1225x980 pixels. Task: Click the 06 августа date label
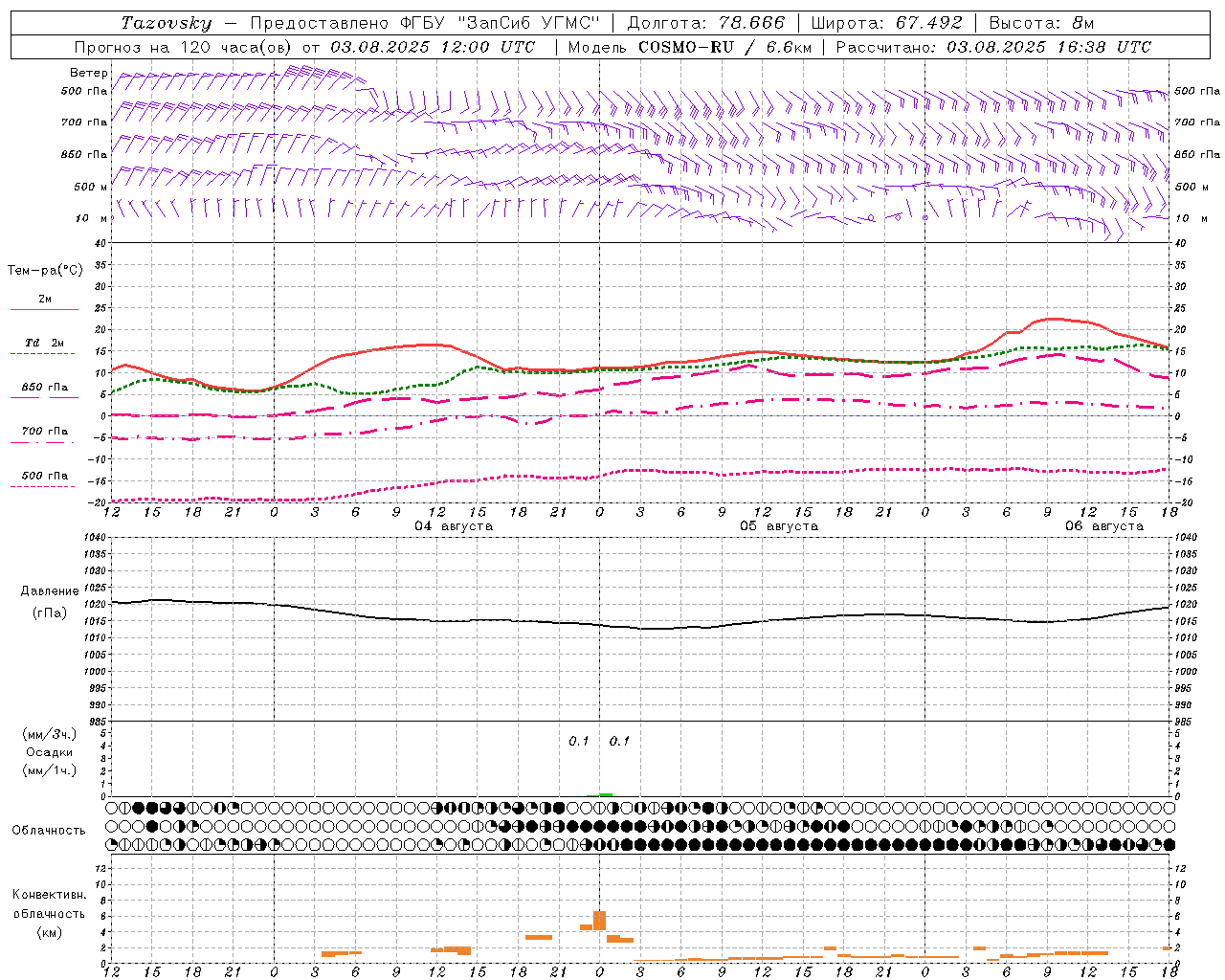pos(1104,526)
